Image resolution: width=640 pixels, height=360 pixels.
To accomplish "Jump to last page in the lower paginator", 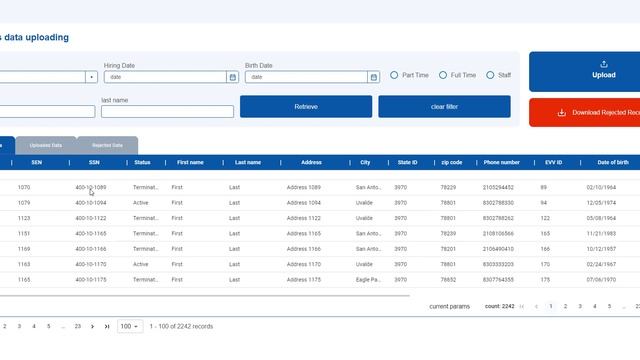I will [x=107, y=327].
